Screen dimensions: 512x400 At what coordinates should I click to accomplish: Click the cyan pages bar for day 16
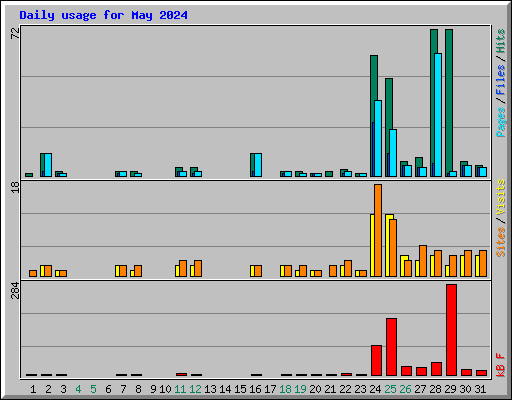258,165
